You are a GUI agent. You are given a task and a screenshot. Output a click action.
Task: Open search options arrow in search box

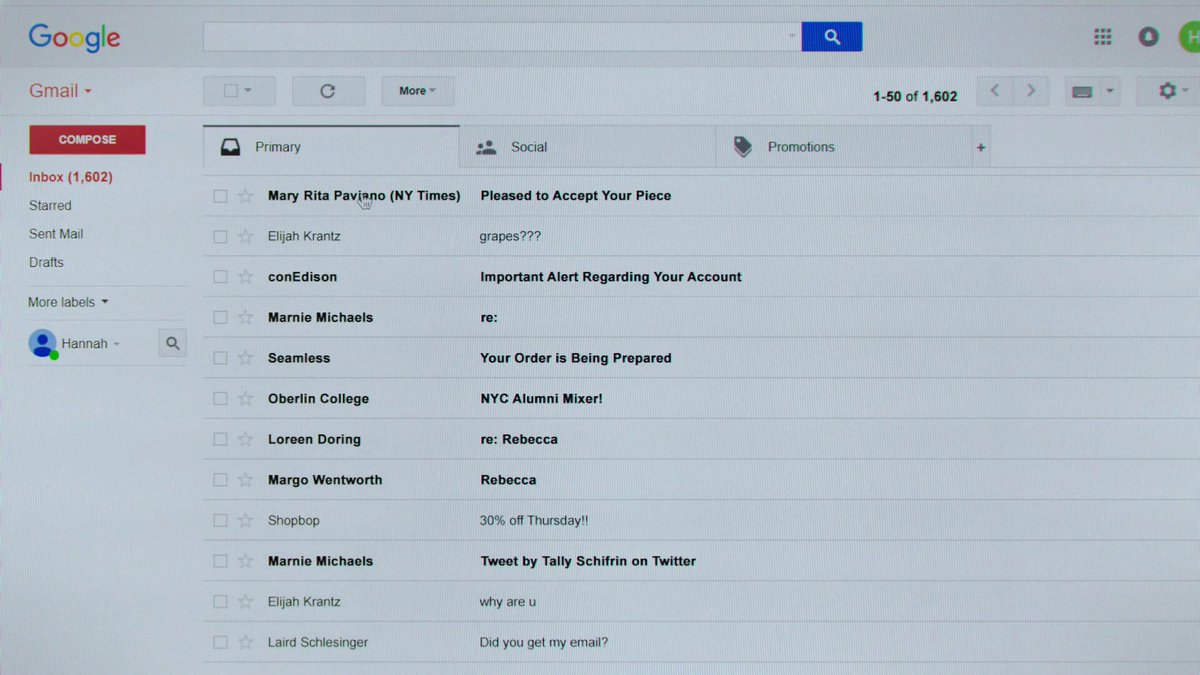point(793,37)
